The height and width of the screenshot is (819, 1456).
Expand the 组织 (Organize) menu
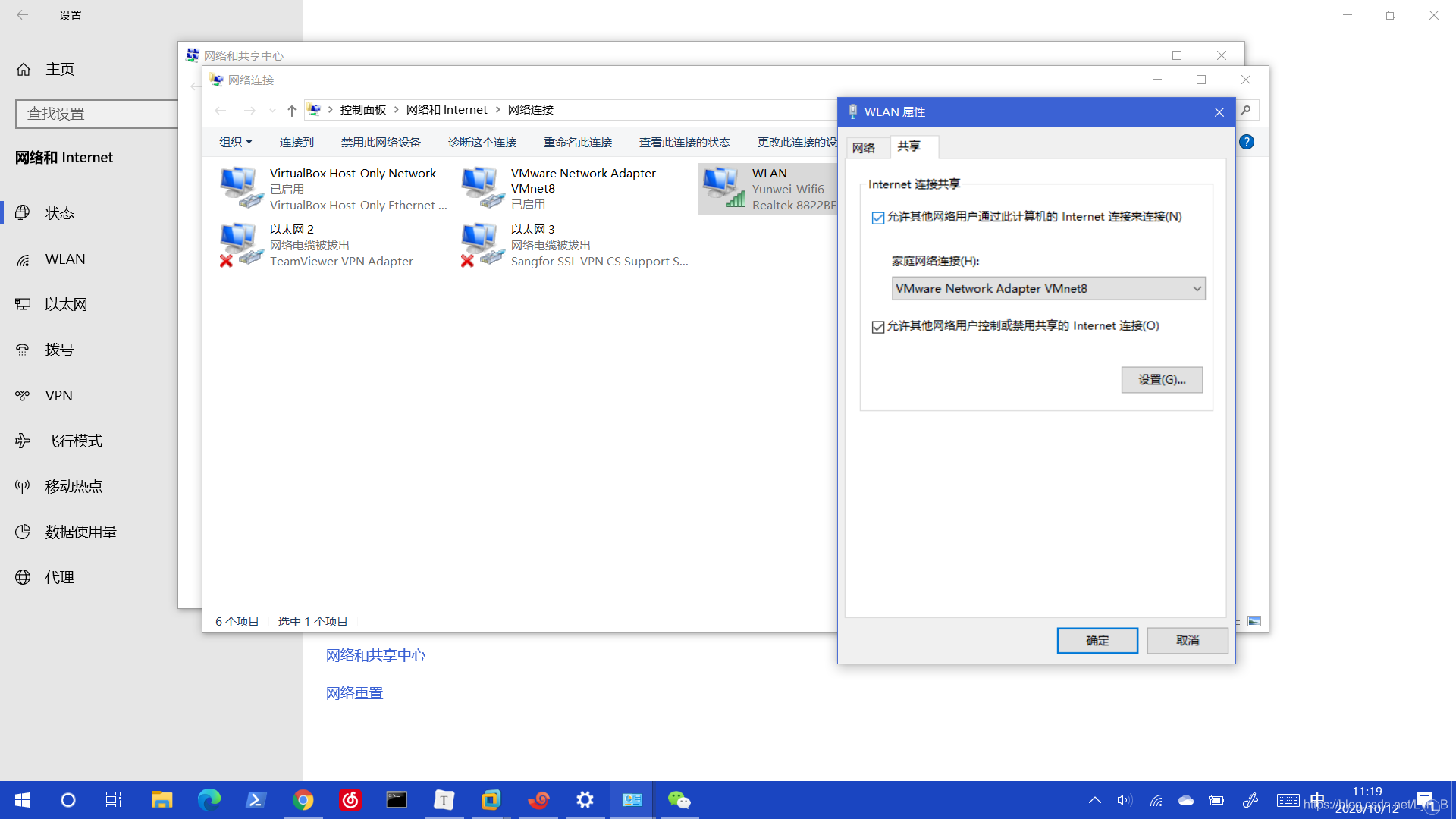tap(235, 142)
